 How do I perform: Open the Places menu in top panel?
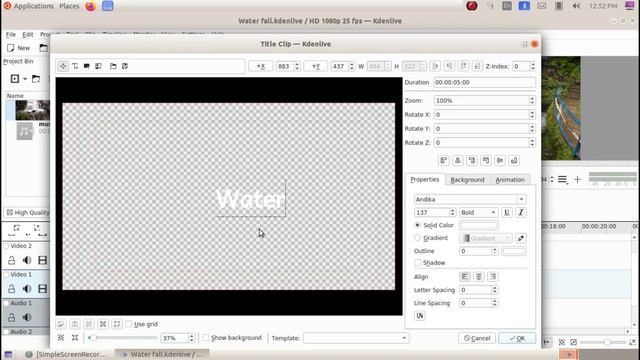point(69,6)
